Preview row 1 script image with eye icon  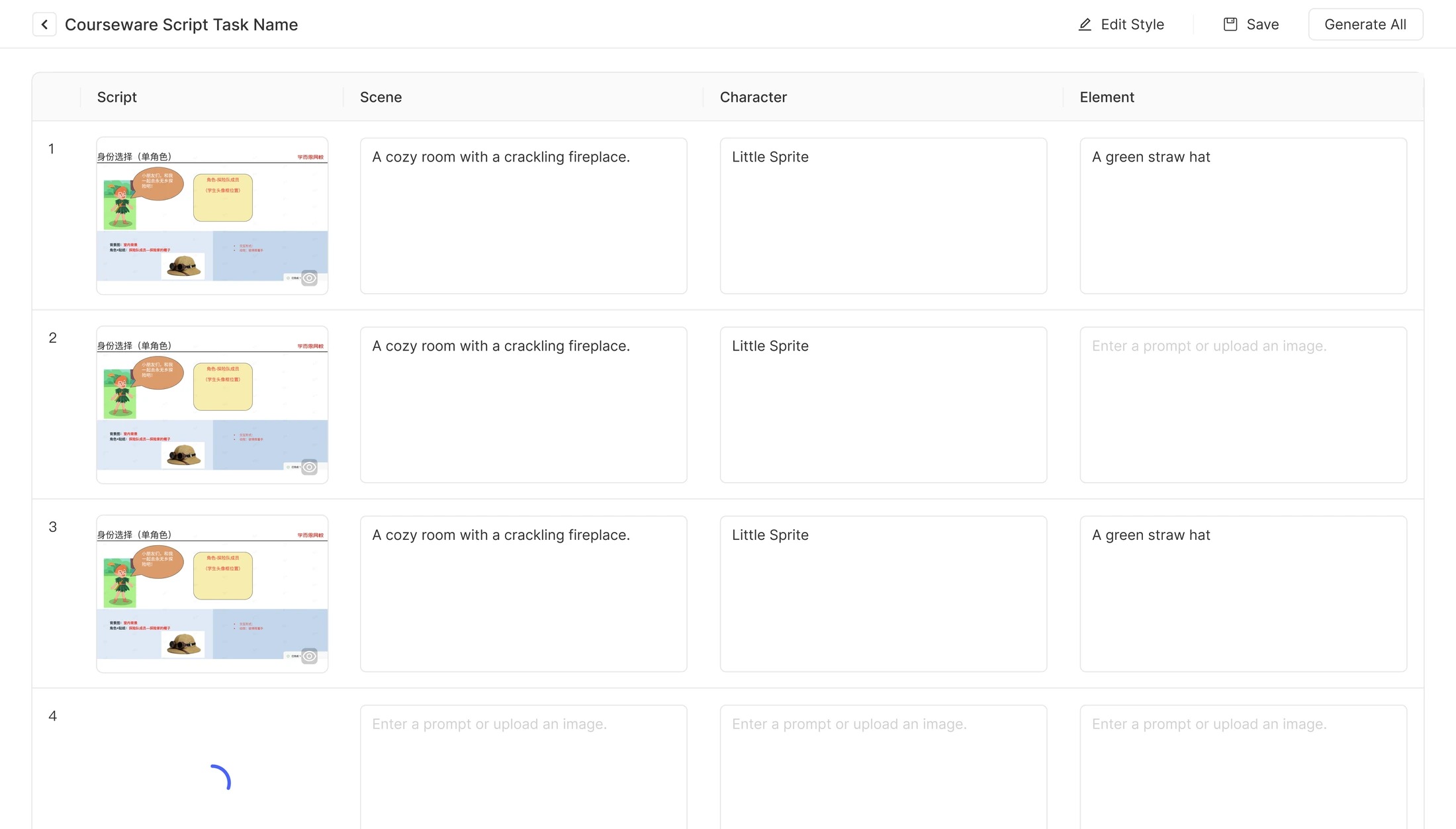309,278
